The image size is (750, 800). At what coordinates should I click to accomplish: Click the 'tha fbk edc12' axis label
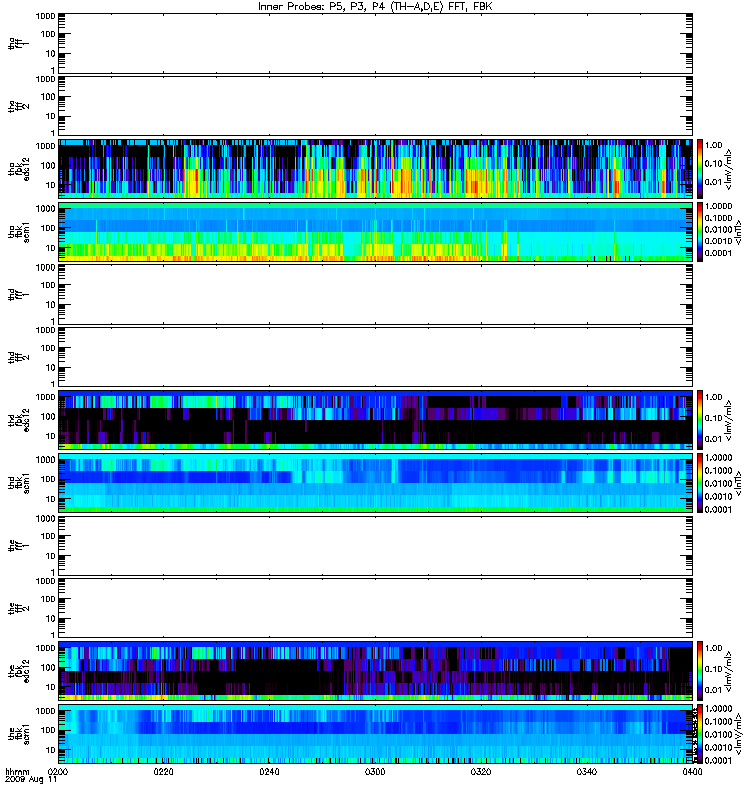[x=19, y=168]
